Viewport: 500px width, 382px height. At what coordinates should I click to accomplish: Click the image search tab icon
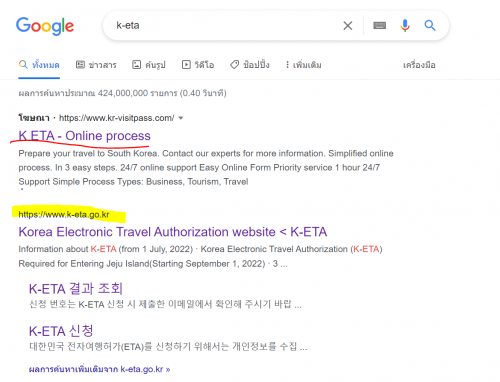click(x=137, y=64)
